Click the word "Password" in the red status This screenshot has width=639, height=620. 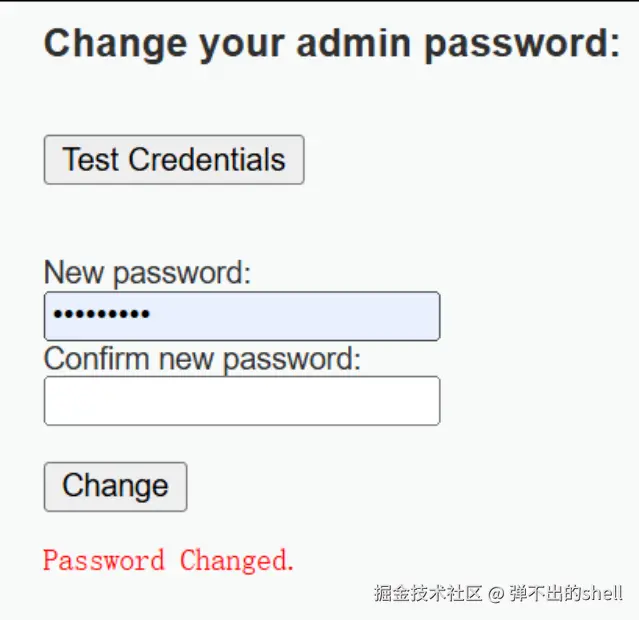point(103,560)
